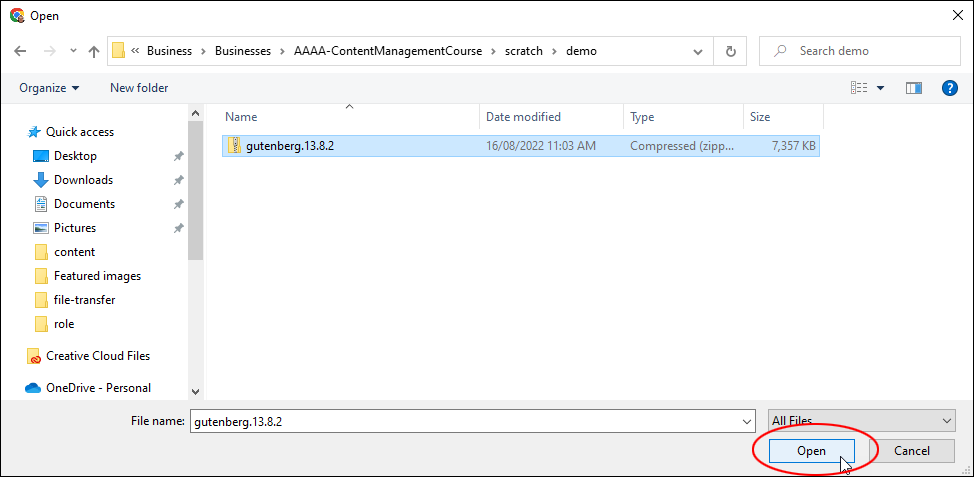Click sidebar scrollbar down arrow
This screenshot has height=477, width=974.
pos(195,392)
